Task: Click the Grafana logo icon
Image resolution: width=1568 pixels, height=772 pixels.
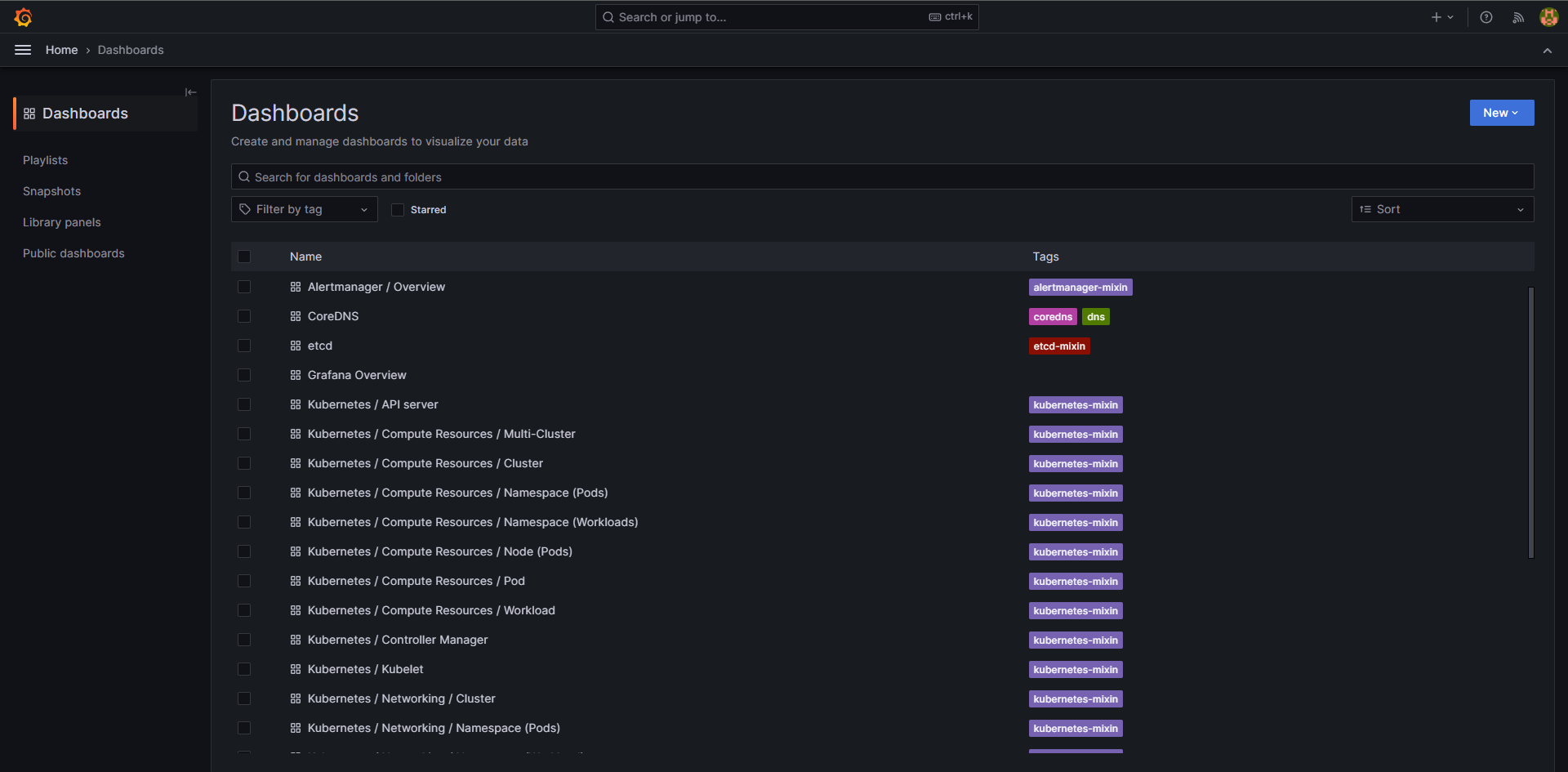Action: tap(23, 17)
